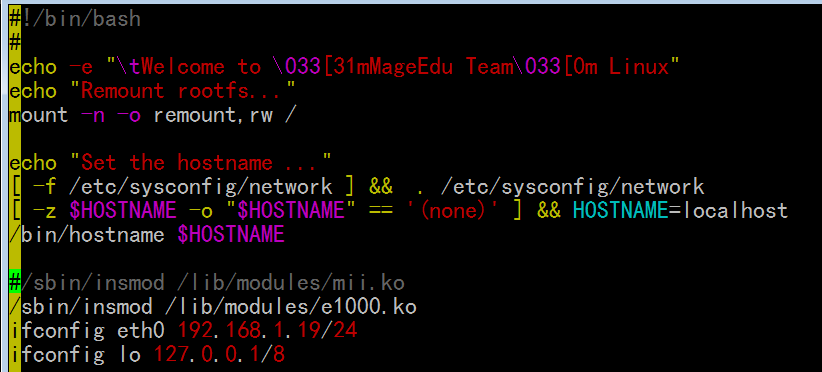This screenshot has height=372, width=822.
Task: Click the /bin/hostname command line
Action: pos(147,235)
